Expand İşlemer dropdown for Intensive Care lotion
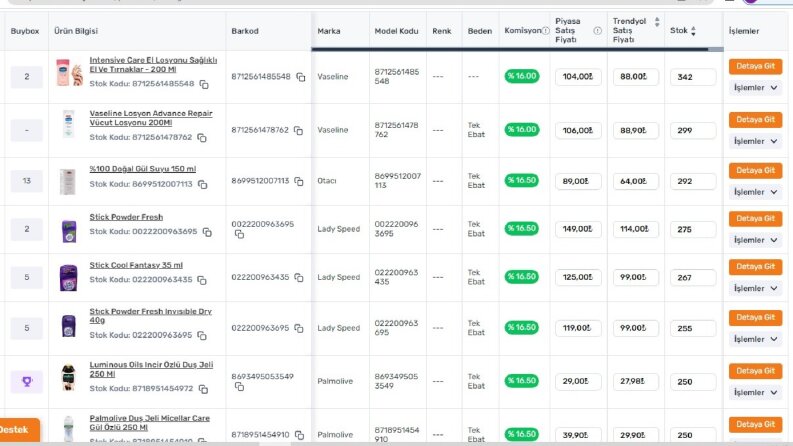The height and width of the screenshot is (446, 793). point(755,88)
